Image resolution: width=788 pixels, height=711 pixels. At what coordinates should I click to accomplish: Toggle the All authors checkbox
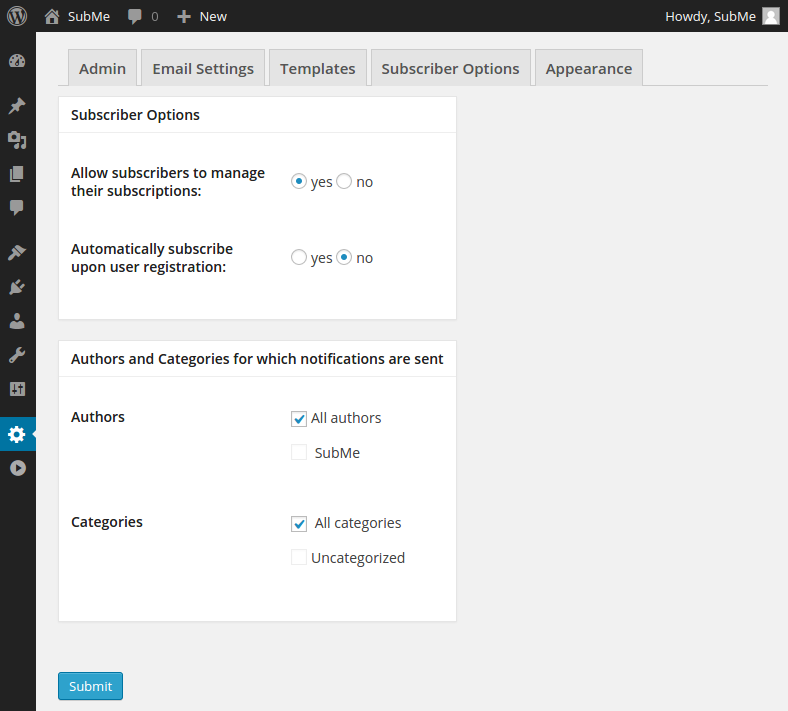tap(299, 419)
